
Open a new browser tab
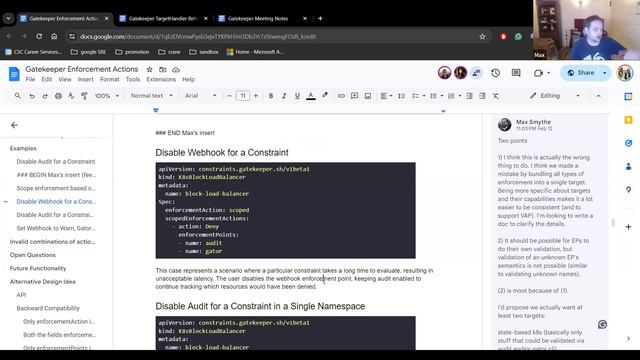tap(320, 18)
